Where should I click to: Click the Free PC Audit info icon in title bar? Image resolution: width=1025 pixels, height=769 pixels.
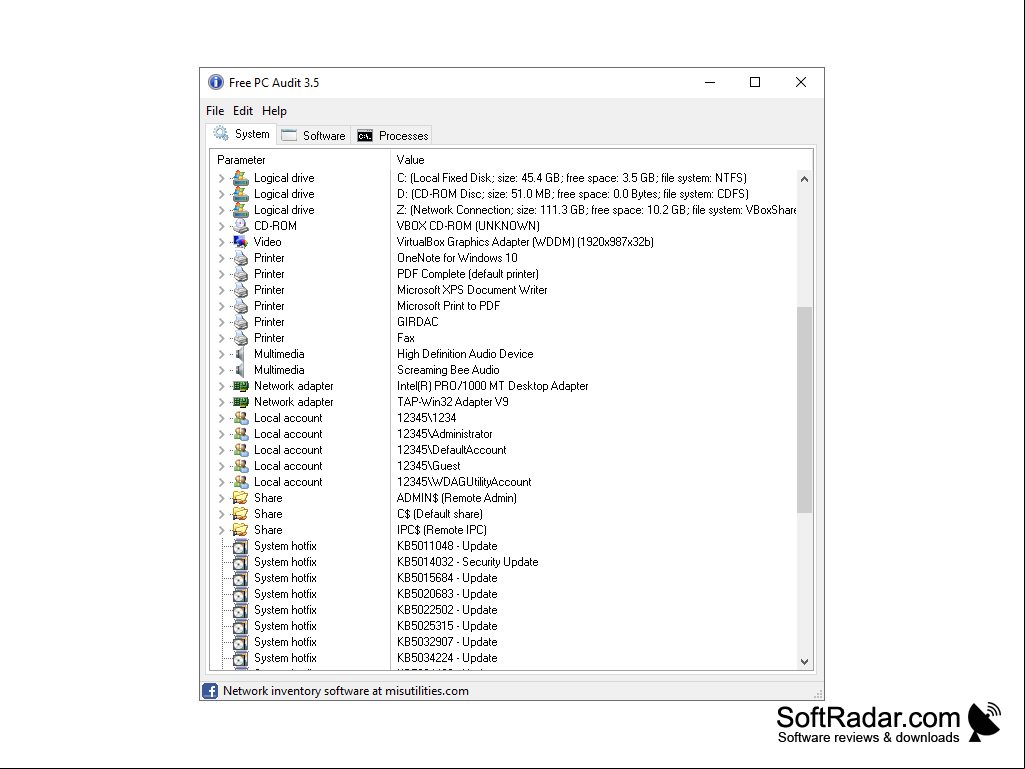(x=216, y=82)
